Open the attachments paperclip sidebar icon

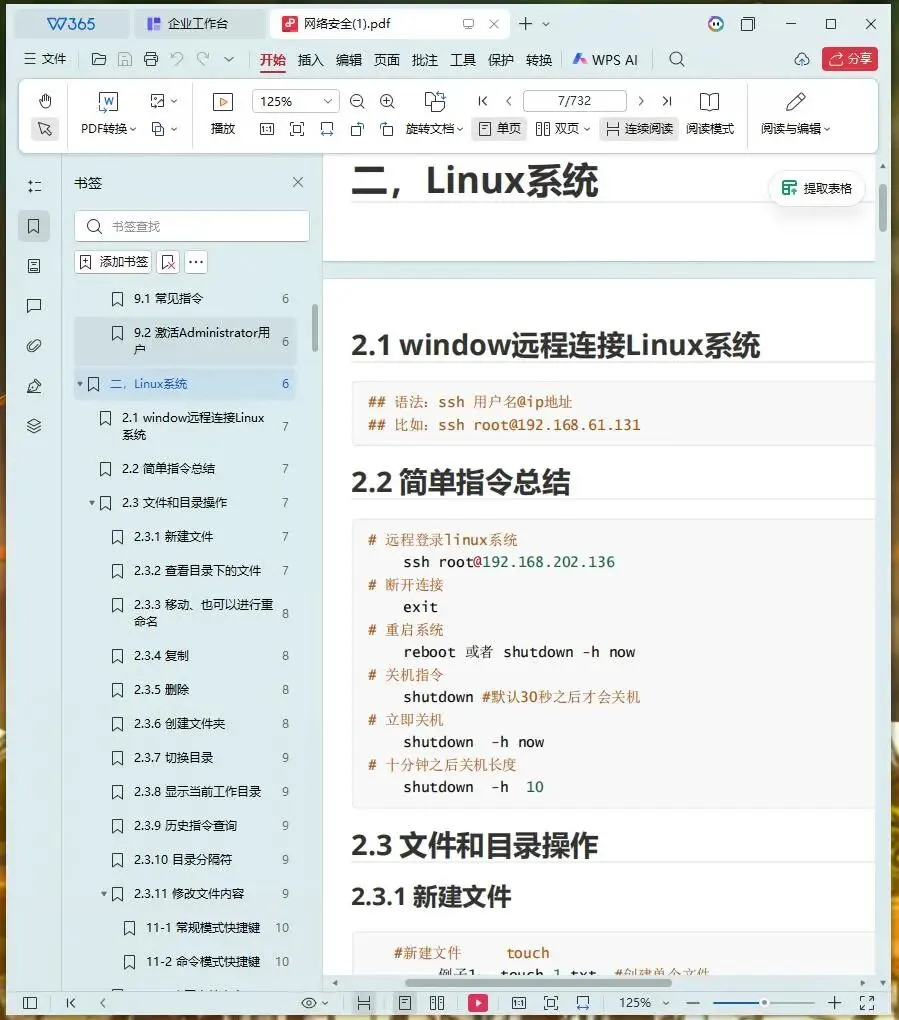click(x=34, y=345)
